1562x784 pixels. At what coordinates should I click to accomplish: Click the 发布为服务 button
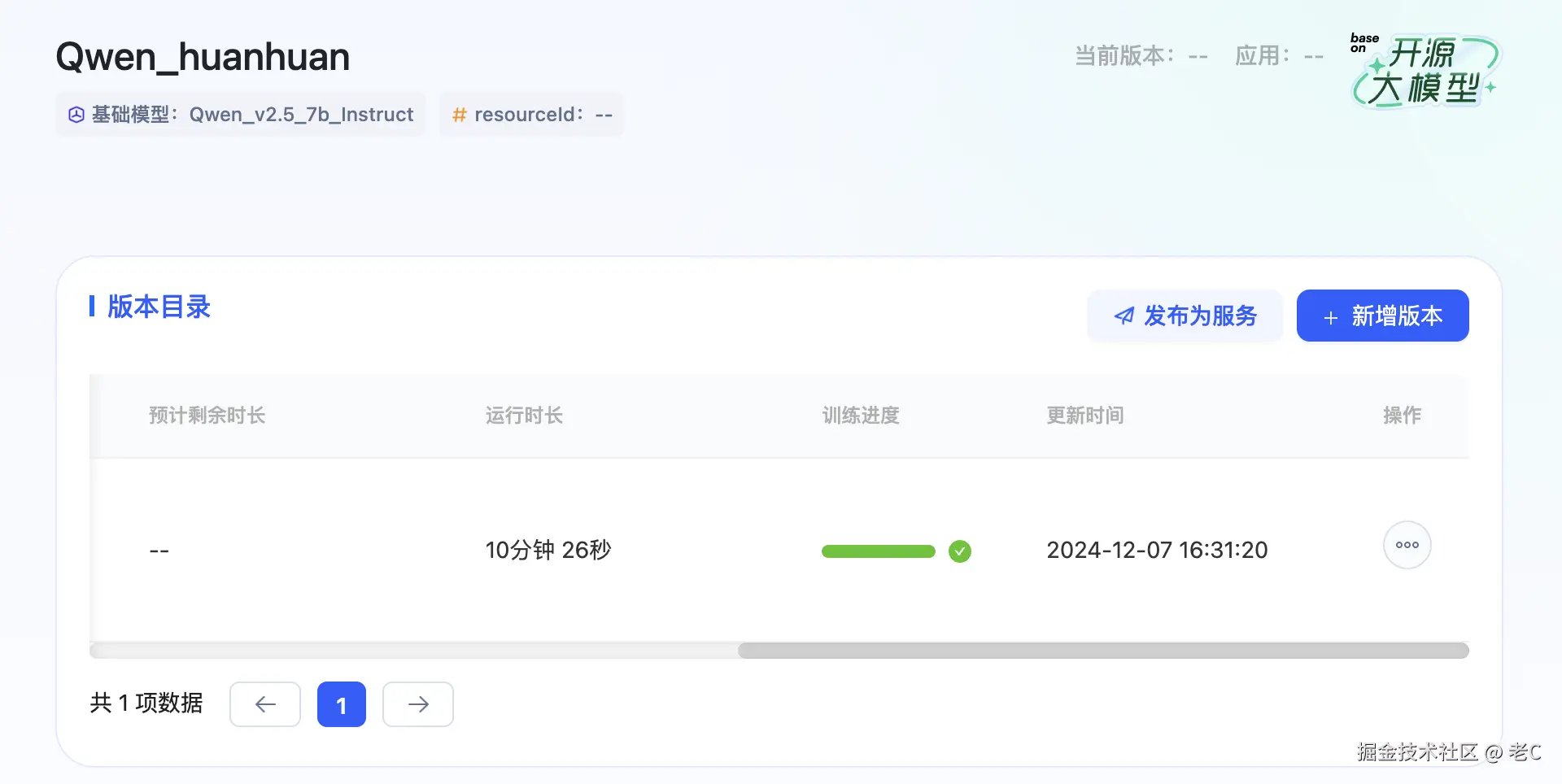[x=1185, y=316]
